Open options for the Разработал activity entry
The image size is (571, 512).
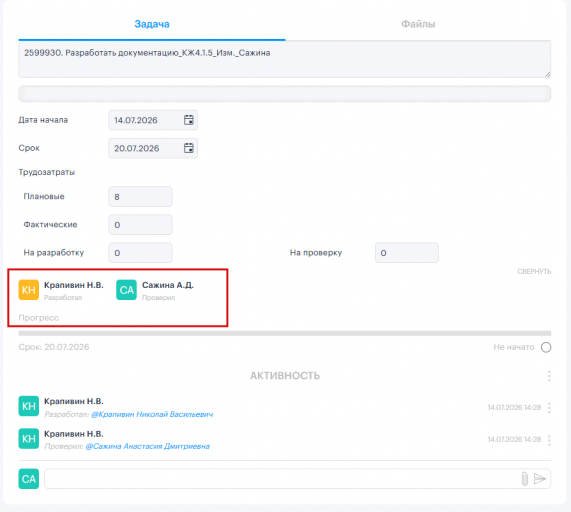(x=549, y=407)
